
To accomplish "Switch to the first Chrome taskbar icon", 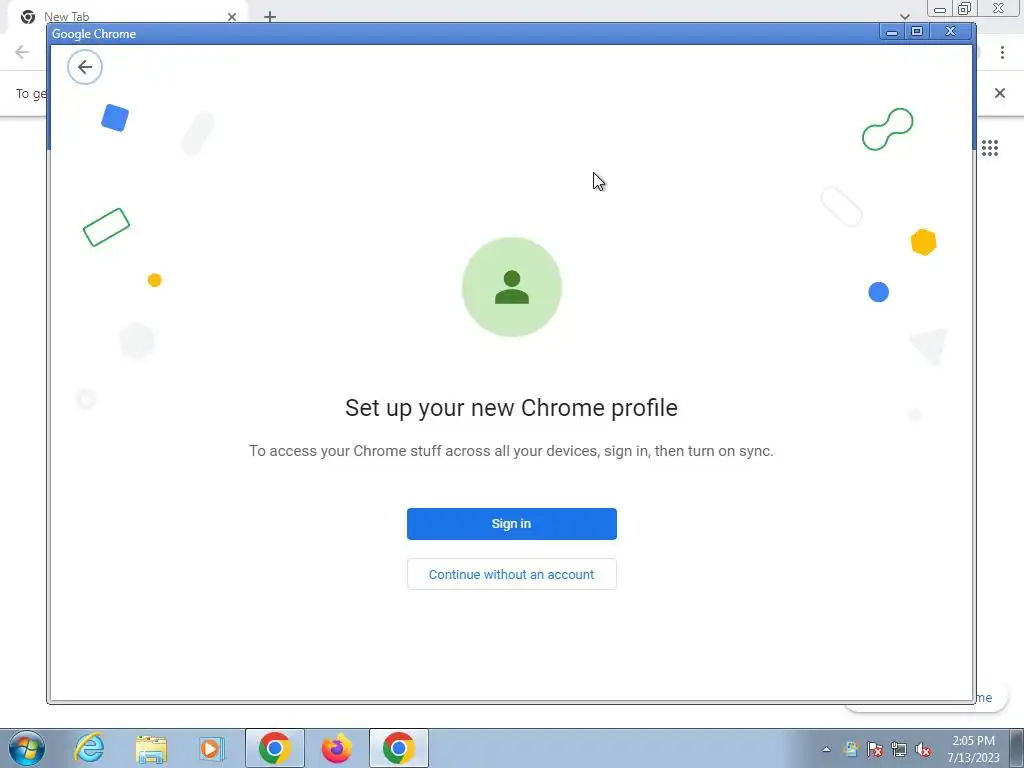I will point(275,748).
